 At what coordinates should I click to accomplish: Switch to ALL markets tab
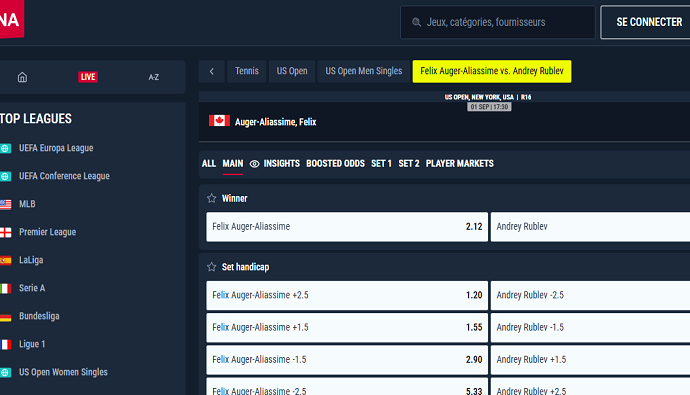pos(209,164)
